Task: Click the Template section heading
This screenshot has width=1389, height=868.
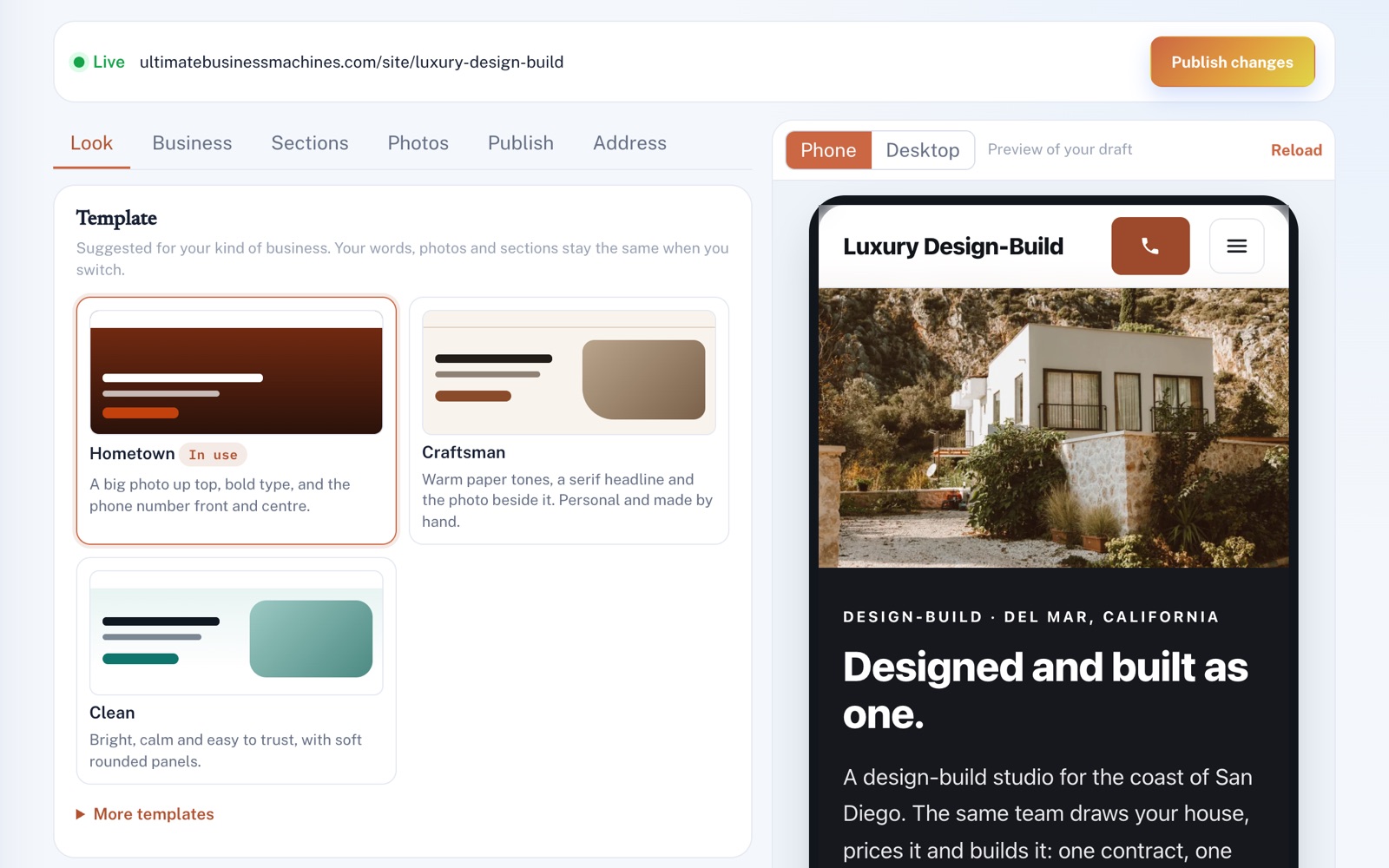Action: pyautogui.click(x=116, y=218)
